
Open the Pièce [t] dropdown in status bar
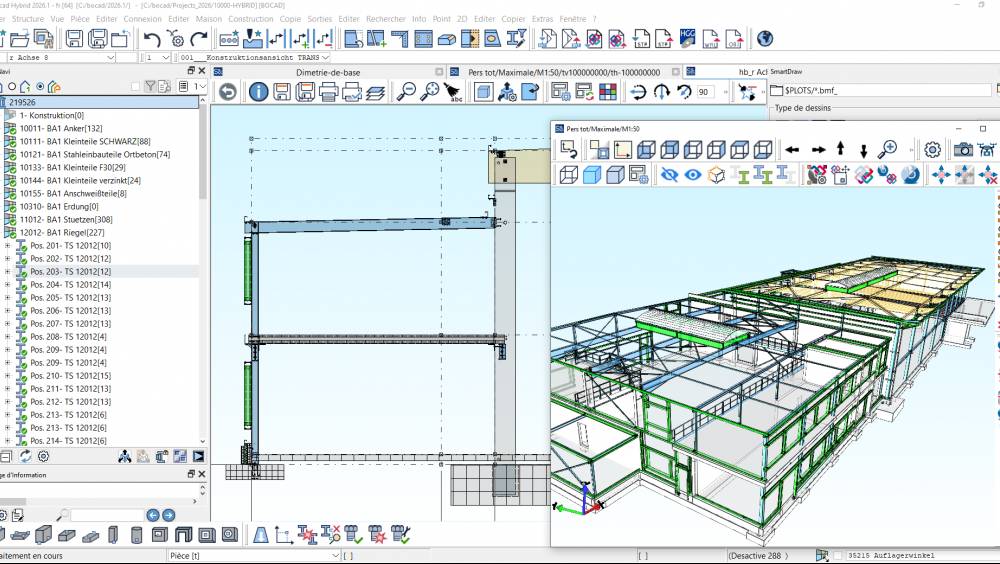[335, 555]
